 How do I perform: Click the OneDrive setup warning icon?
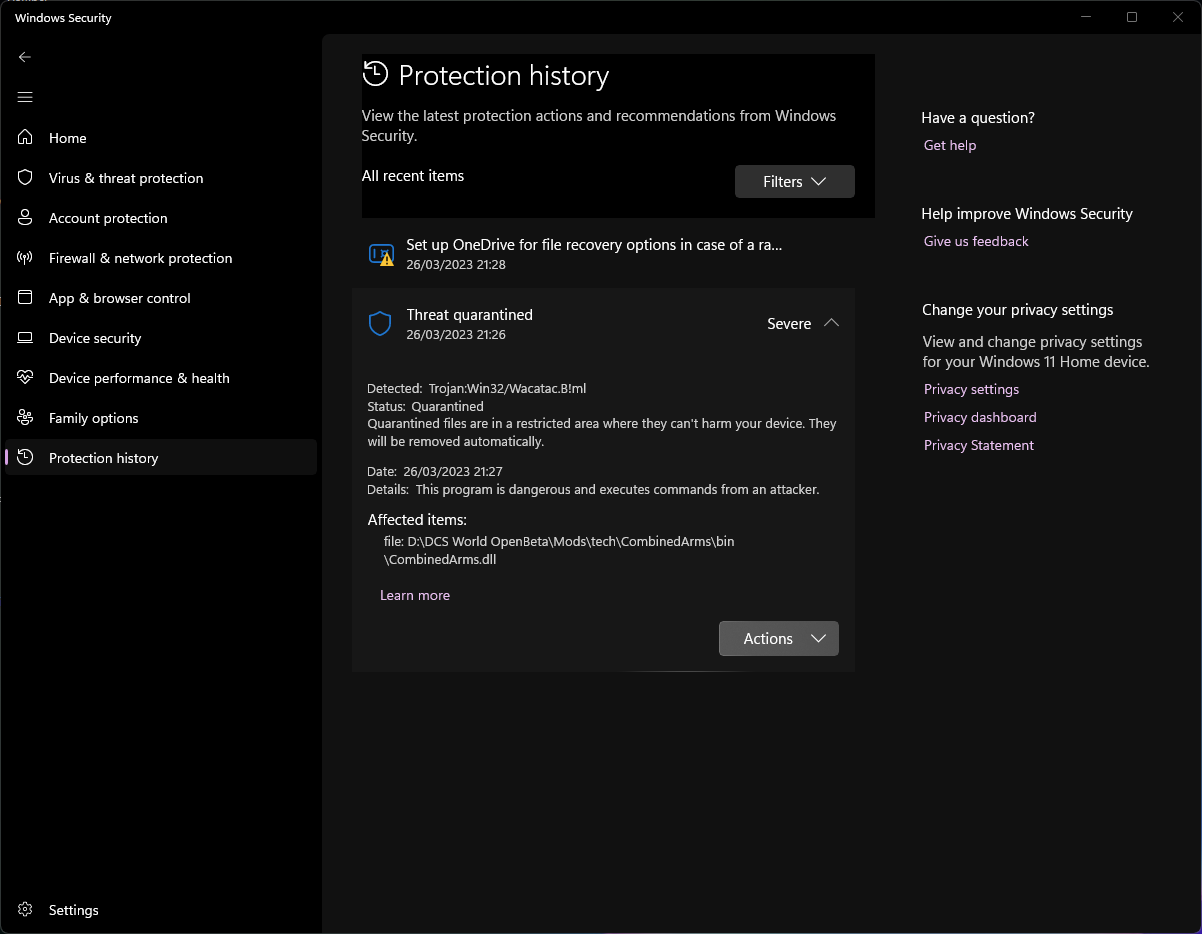381,254
